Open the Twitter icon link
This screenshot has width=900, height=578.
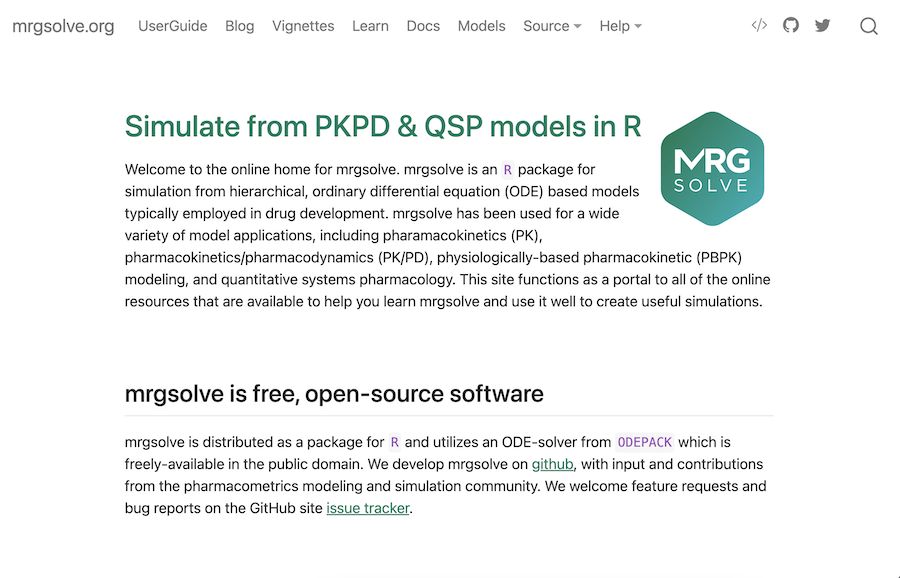[822, 26]
